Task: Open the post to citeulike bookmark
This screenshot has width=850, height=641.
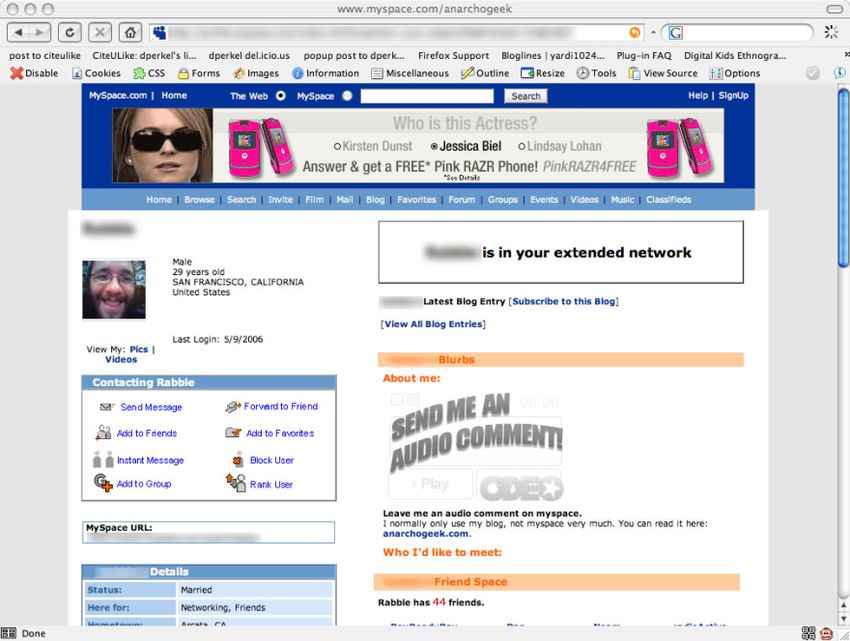Action: (44, 56)
